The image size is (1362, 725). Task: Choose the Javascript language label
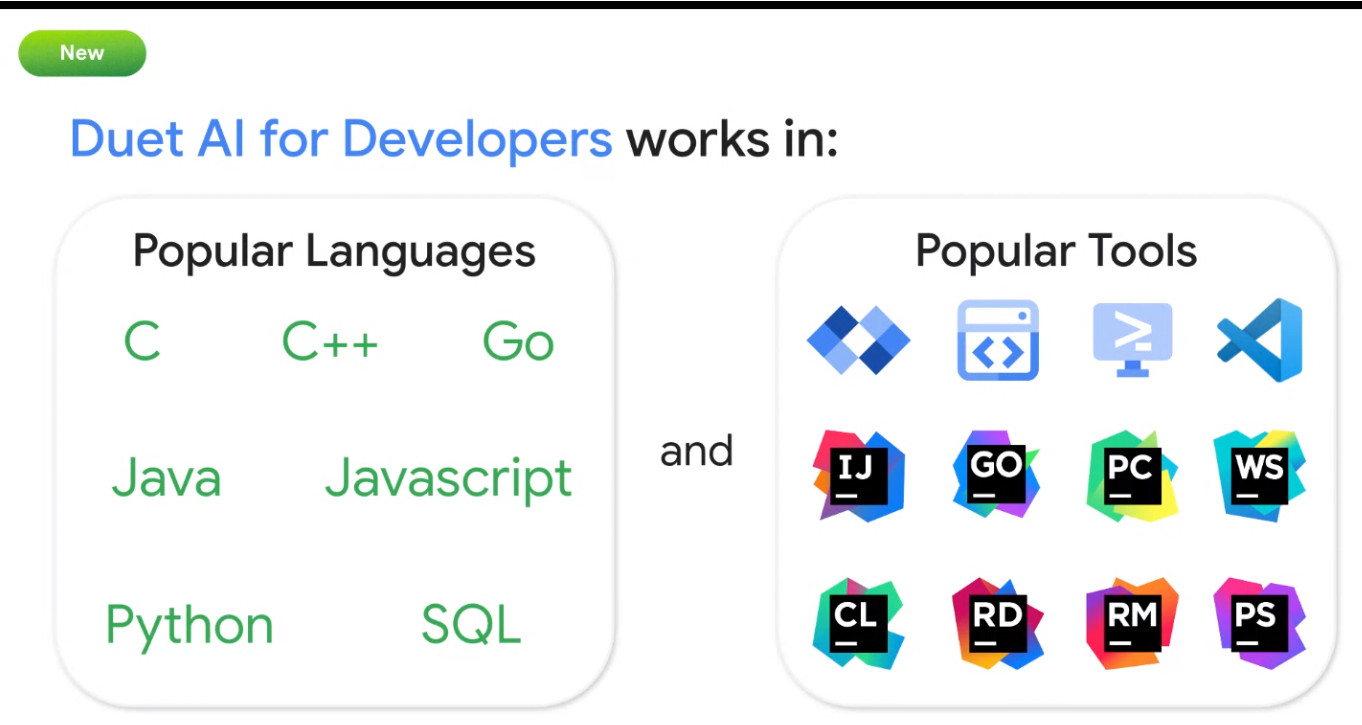tap(449, 480)
